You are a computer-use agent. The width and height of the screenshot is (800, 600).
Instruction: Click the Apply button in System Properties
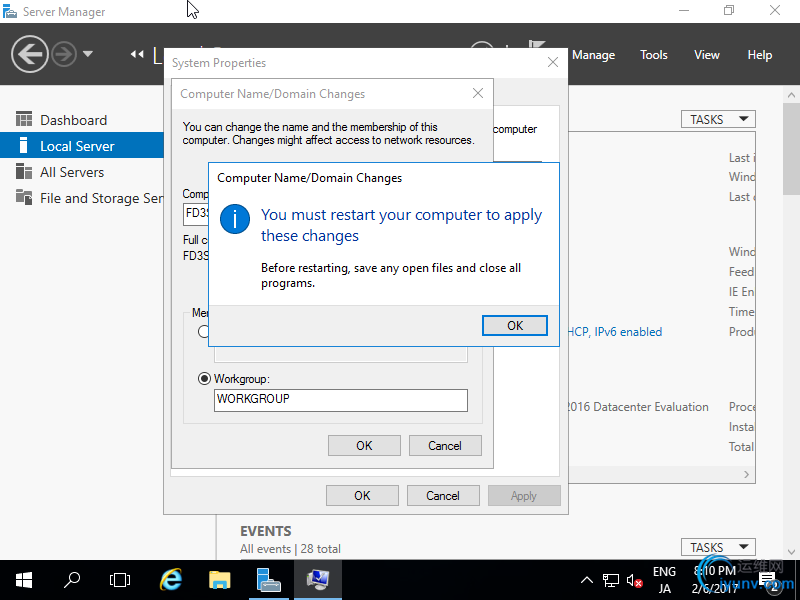(x=524, y=495)
